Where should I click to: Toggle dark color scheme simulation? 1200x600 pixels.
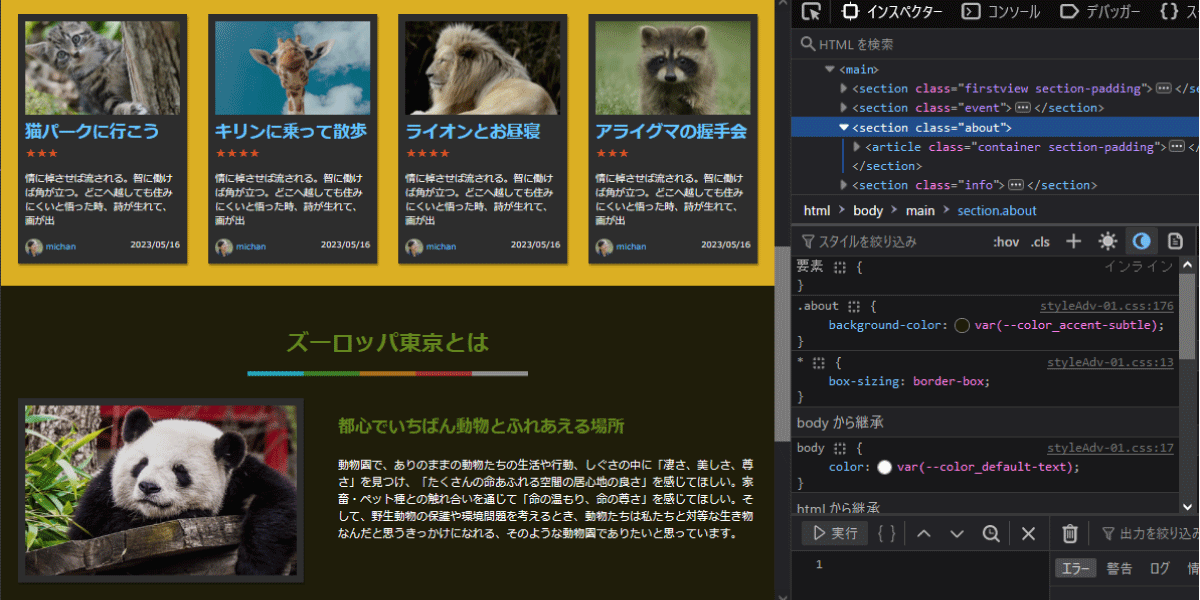point(1141,241)
